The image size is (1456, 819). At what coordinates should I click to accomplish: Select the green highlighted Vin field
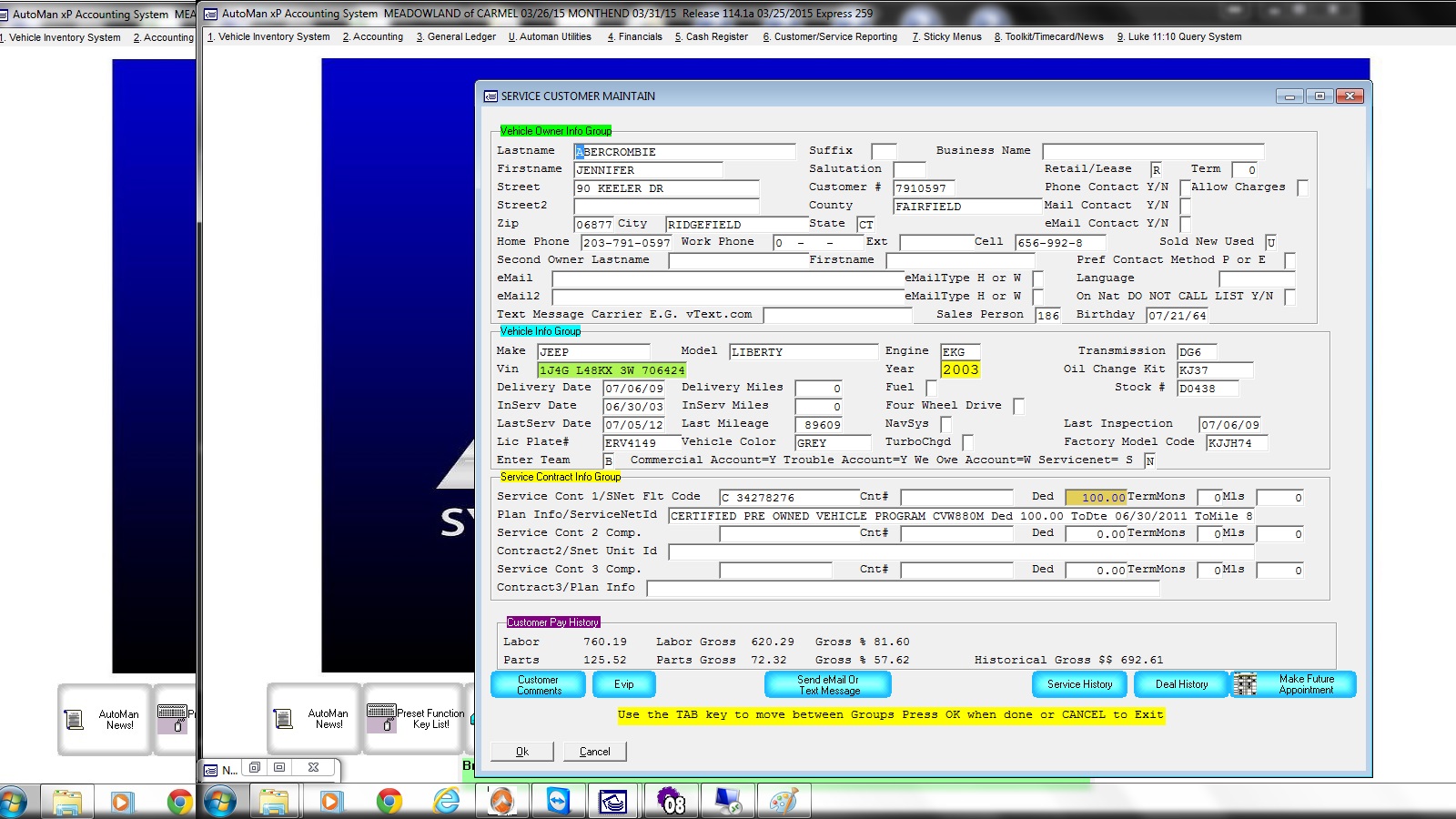[x=611, y=370]
